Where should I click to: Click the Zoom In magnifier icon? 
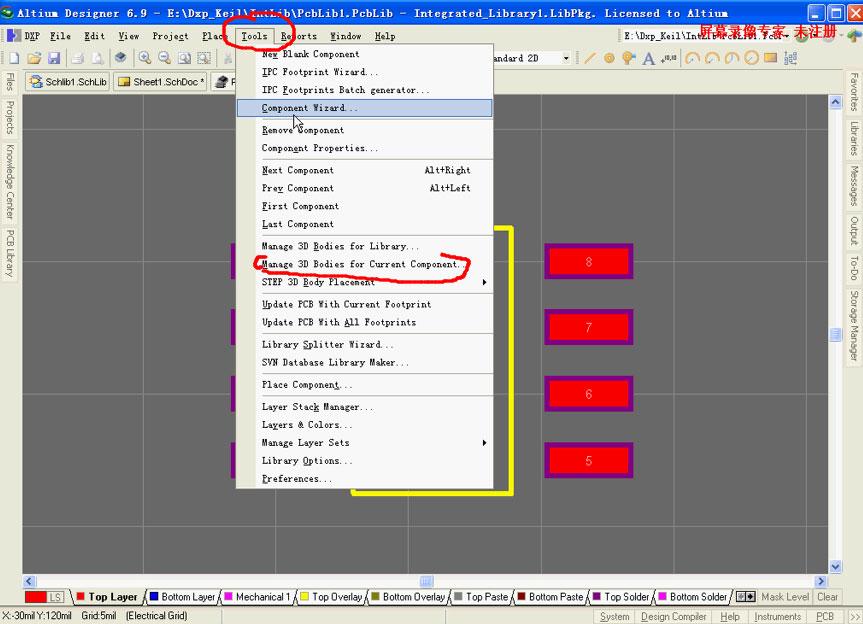[x=145, y=59]
